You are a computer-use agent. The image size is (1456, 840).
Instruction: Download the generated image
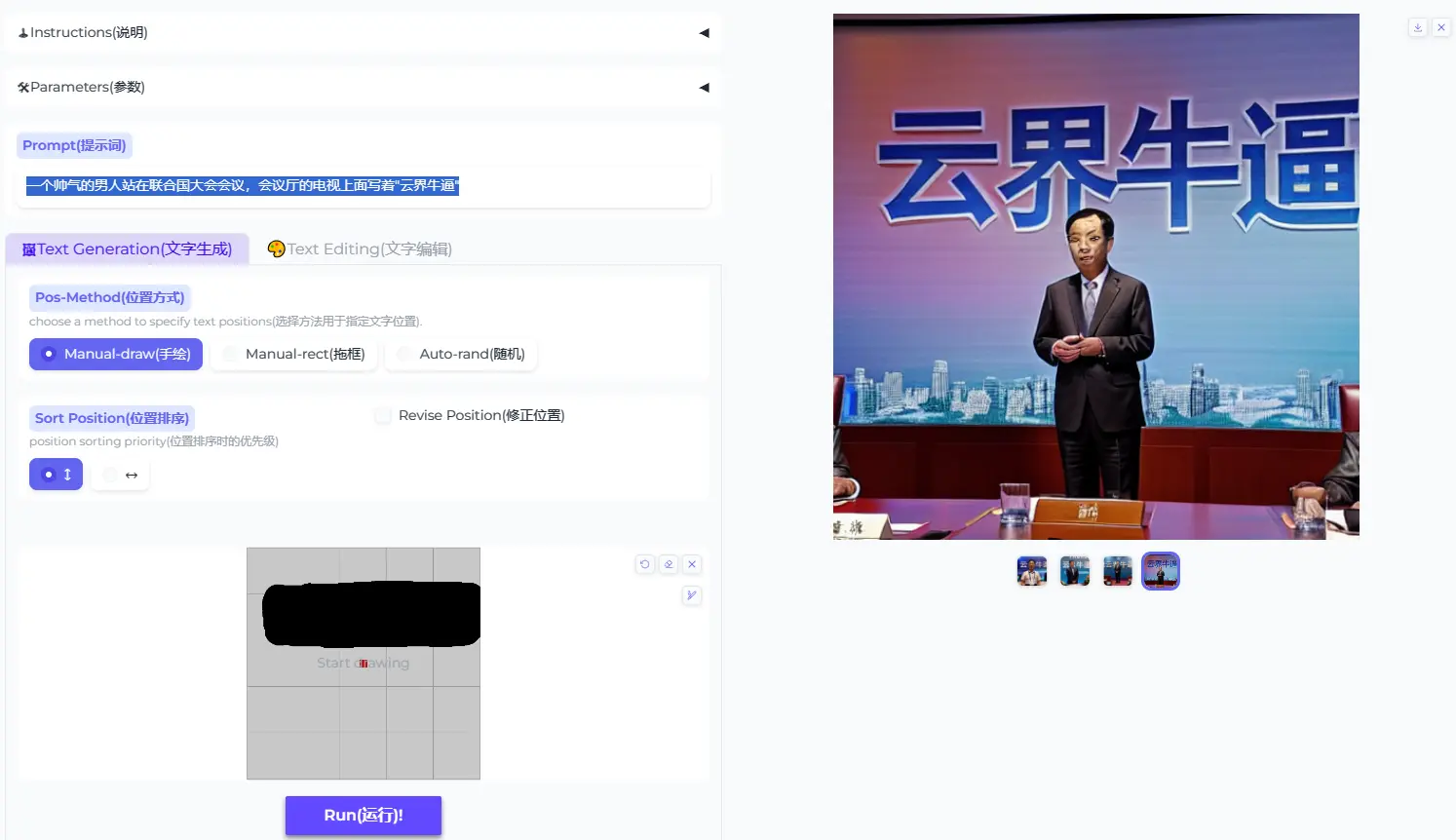tap(1418, 27)
